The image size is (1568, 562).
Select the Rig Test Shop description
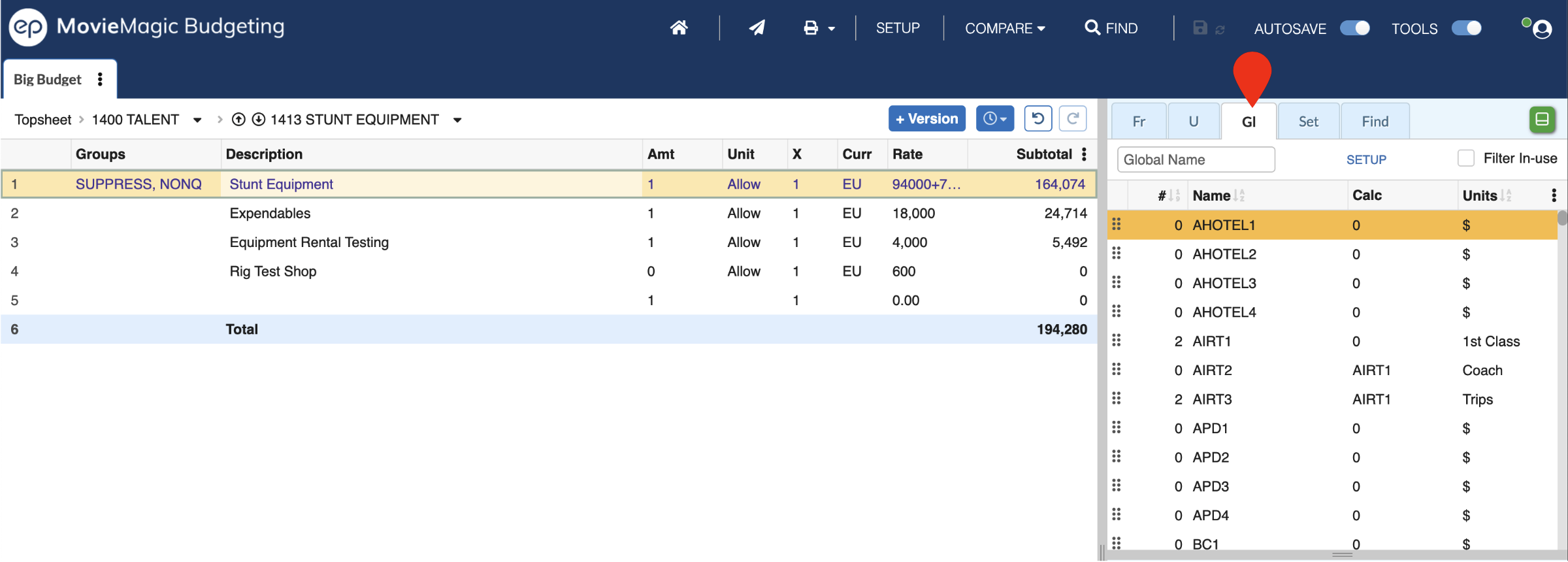point(272,271)
